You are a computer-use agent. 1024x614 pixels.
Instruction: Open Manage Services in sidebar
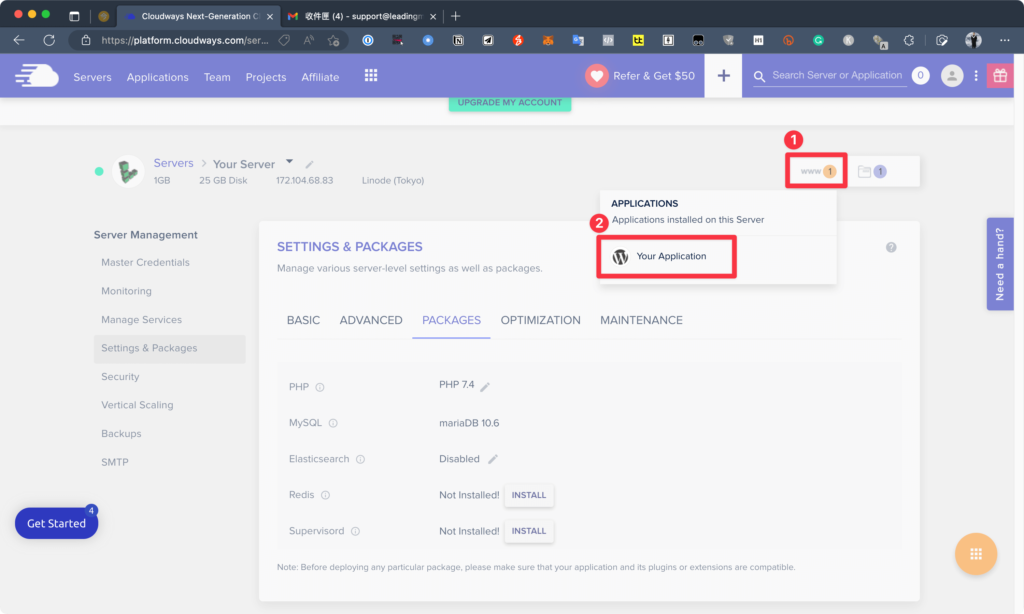pyautogui.click(x=141, y=320)
